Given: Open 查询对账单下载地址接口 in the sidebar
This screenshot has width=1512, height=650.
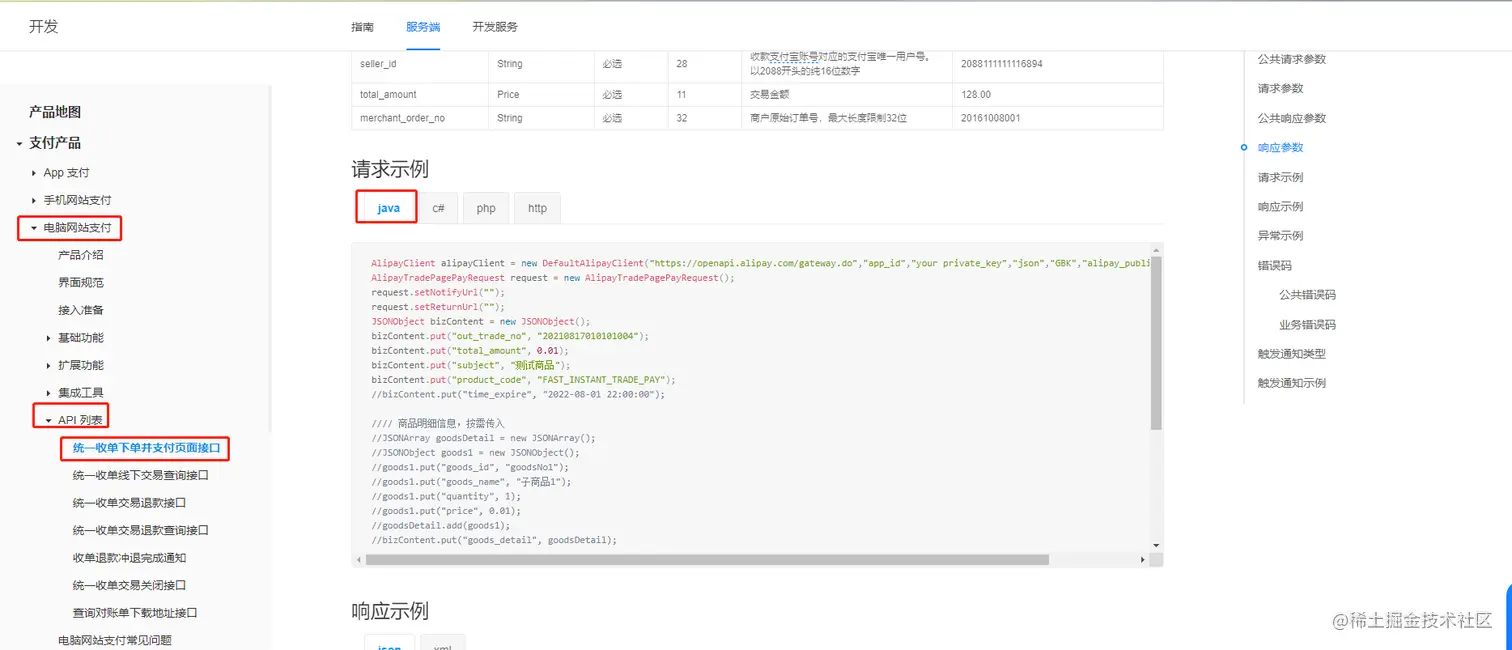Looking at the screenshot, I should point(135,613).
